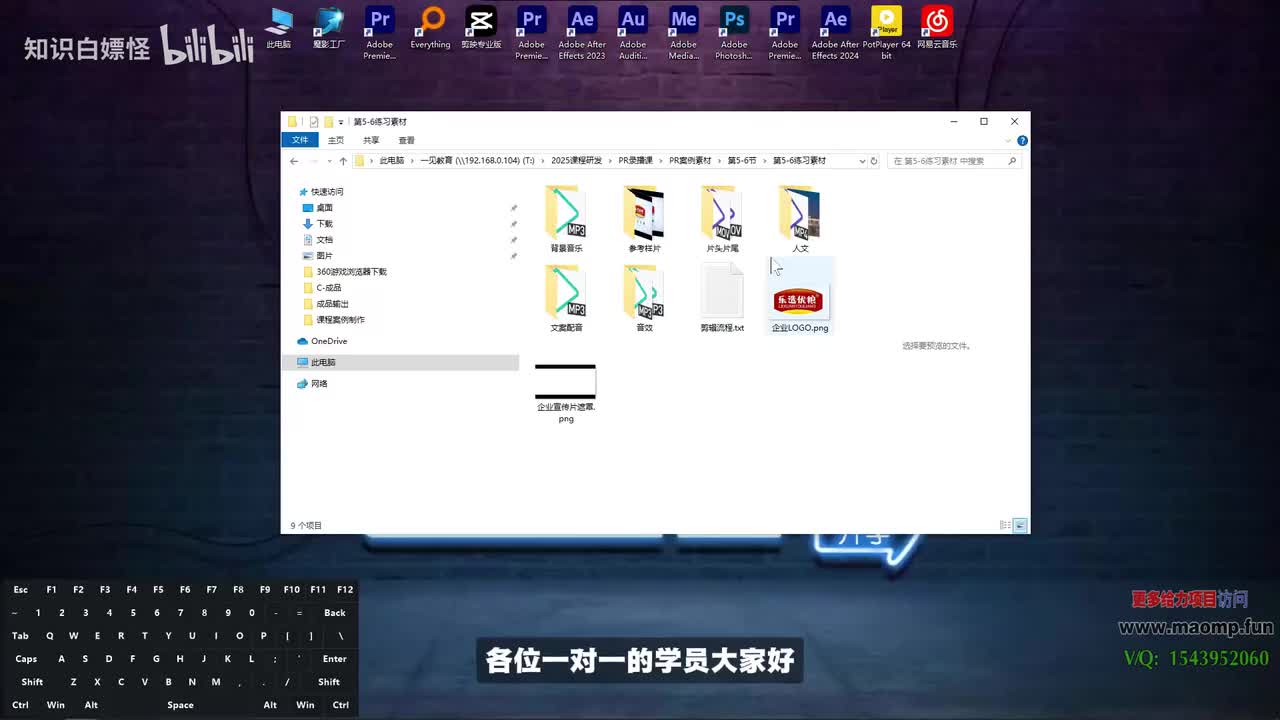This screenshot has height=720, width=1280.
Task: Select 企业LOGO.png image thumbnail
Action: [800, 298]
